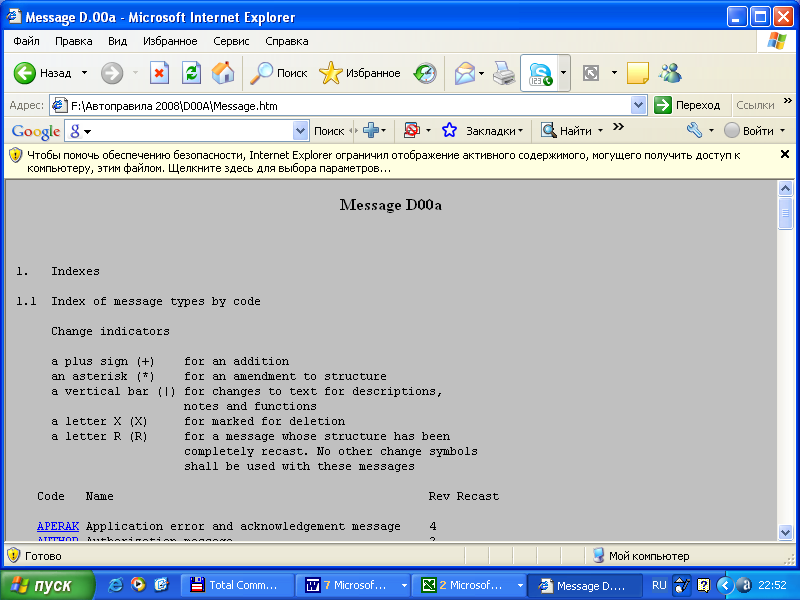
Task: Click the Google toolbar logo
Action: pos(36,132)
